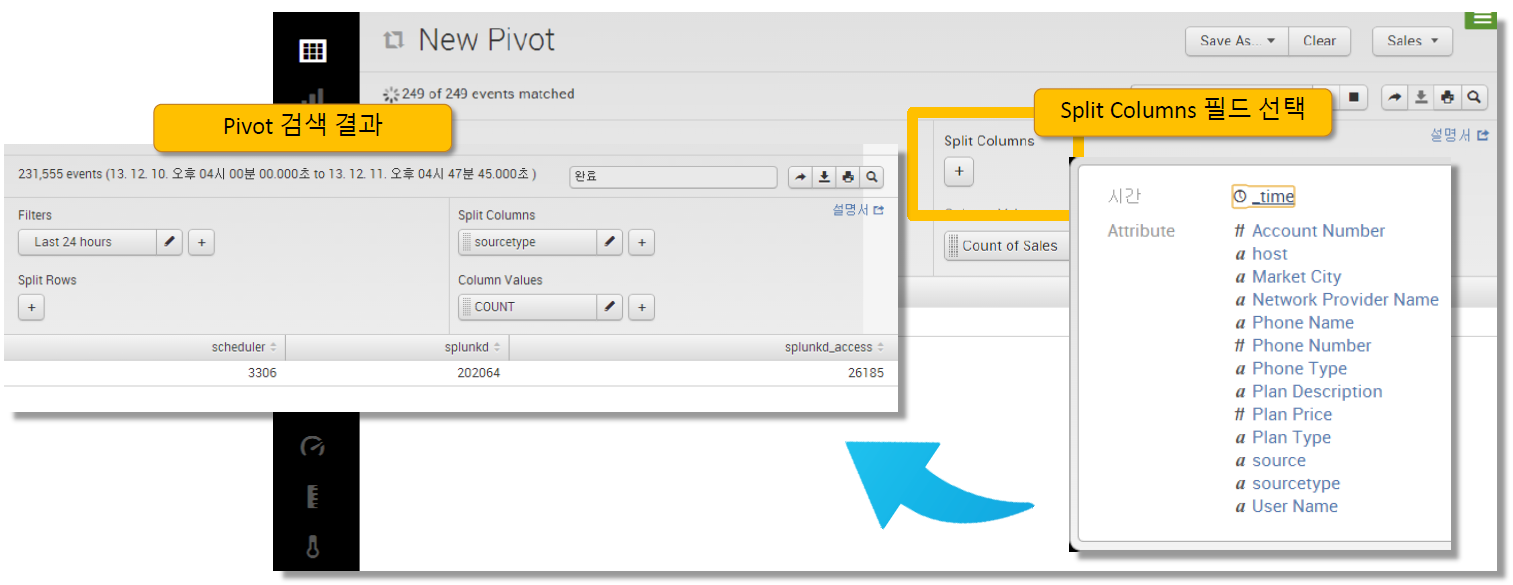The image size is (1513, 585).
Task: Open the export share arrow icon
Action: [800, 177]
